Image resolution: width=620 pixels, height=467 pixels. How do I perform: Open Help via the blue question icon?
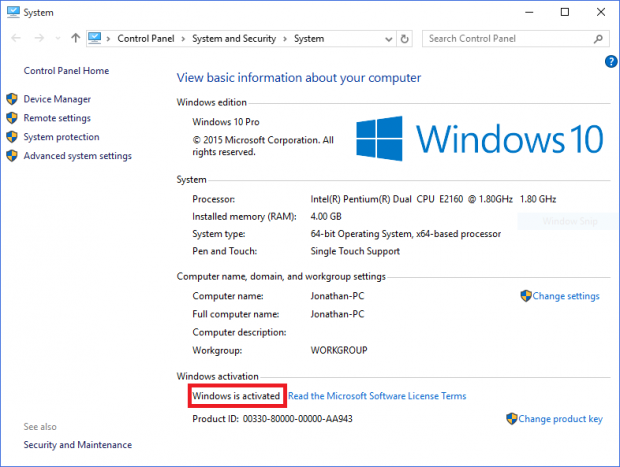(x=610, y=62)
